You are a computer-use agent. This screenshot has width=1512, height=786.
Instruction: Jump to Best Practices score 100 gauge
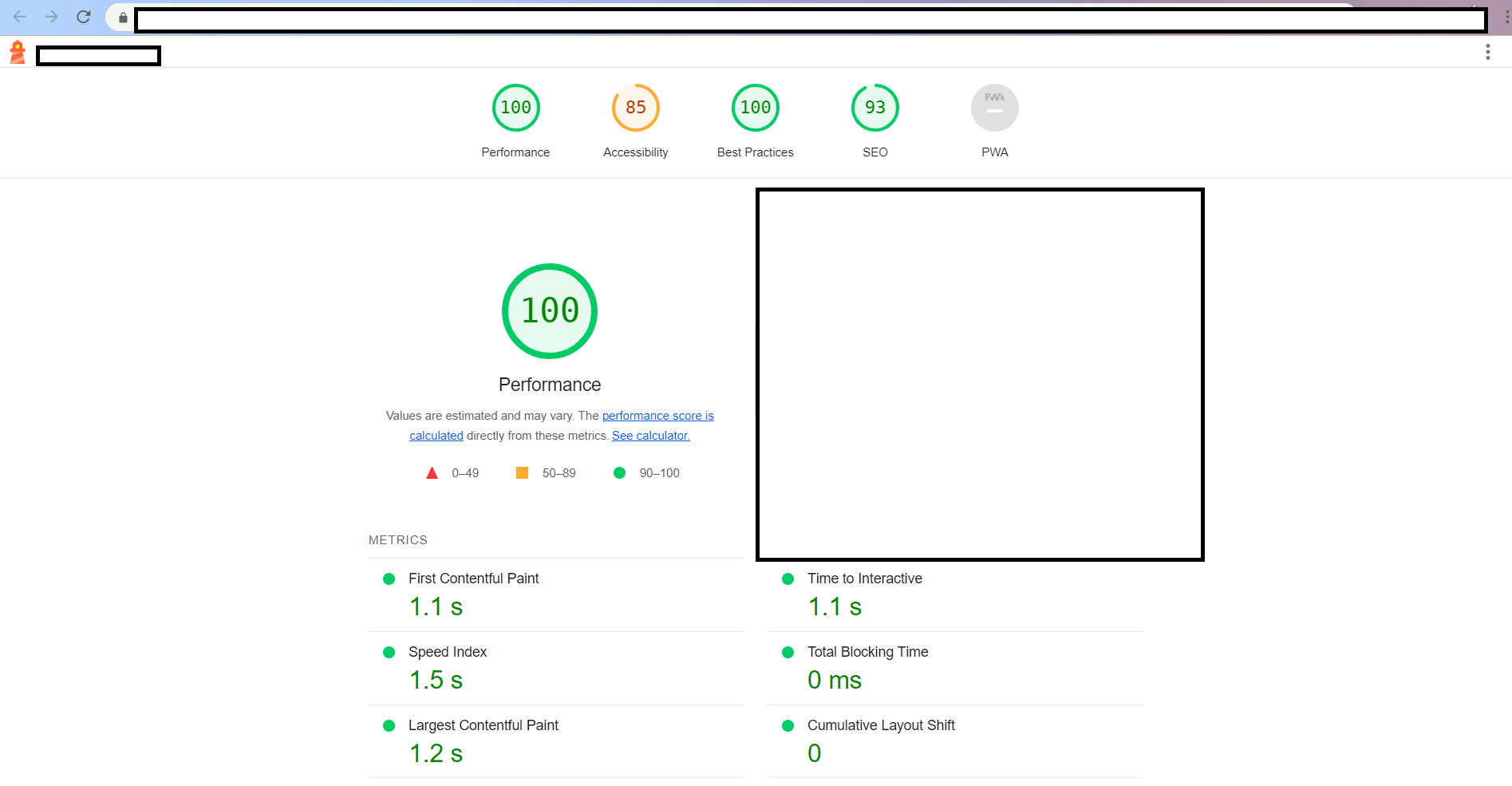coord(756,108)
